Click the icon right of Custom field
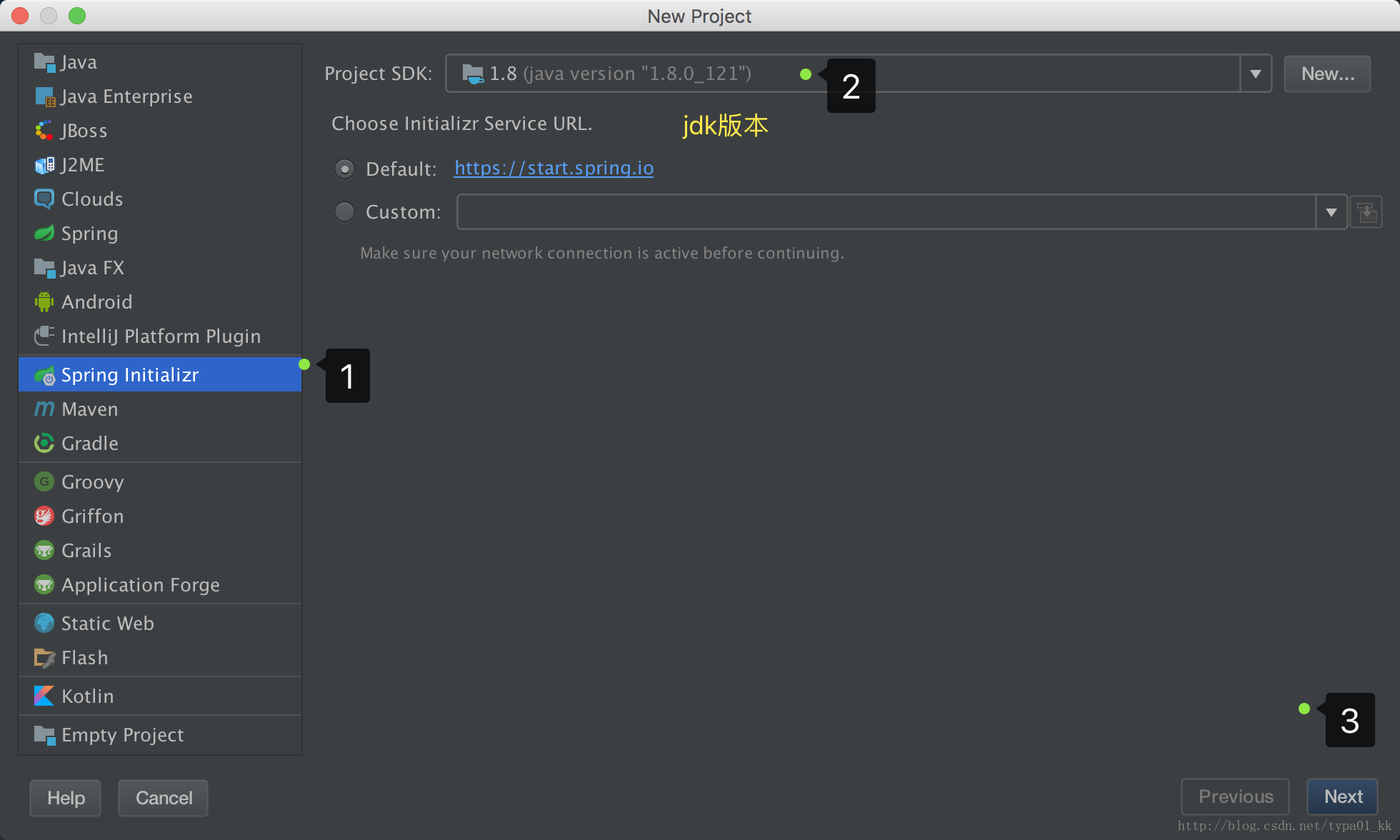The width and height of the screenshot is (1400, 840). tap(1366, 213)
